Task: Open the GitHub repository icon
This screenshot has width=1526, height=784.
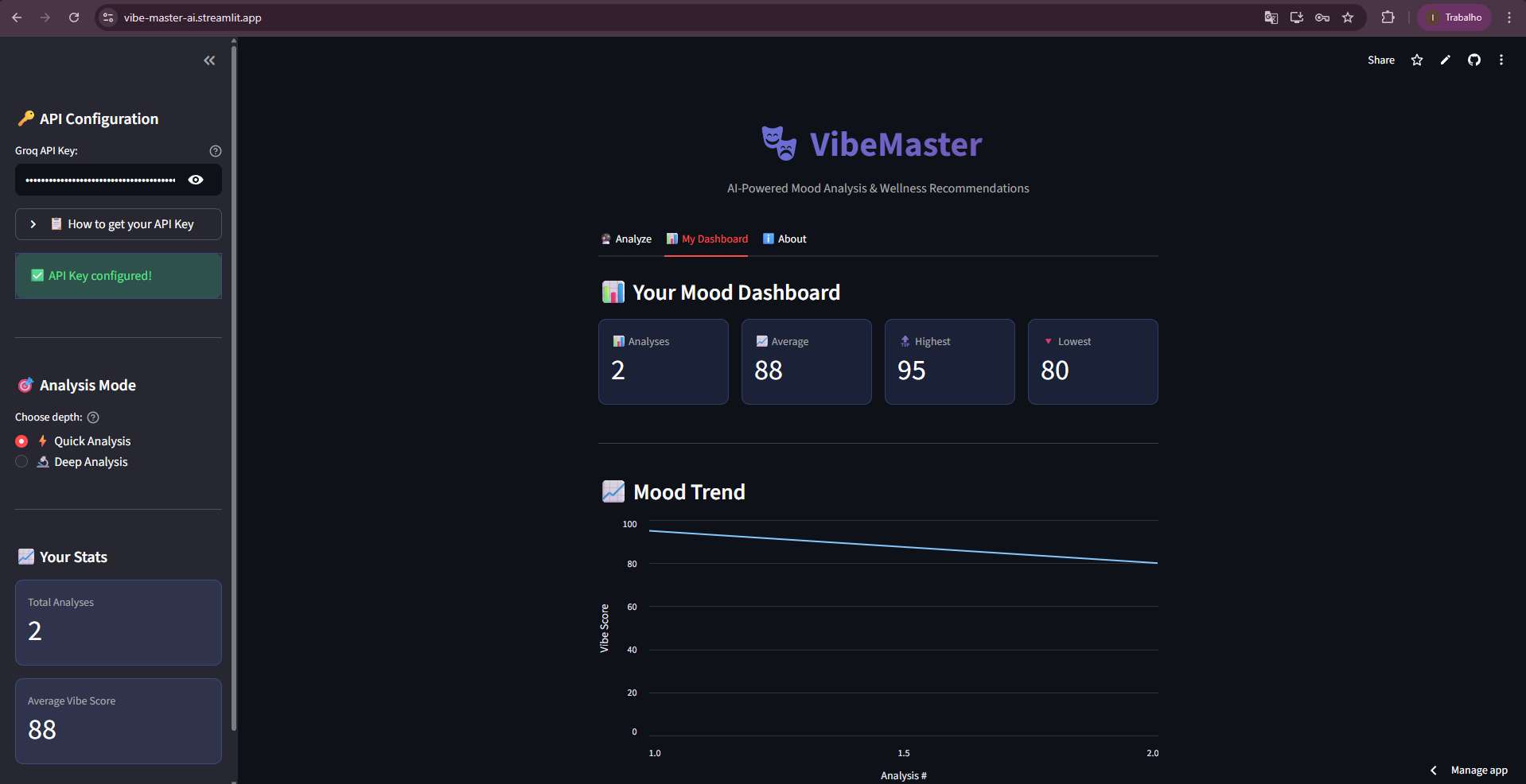Action: click(1474, 60)
